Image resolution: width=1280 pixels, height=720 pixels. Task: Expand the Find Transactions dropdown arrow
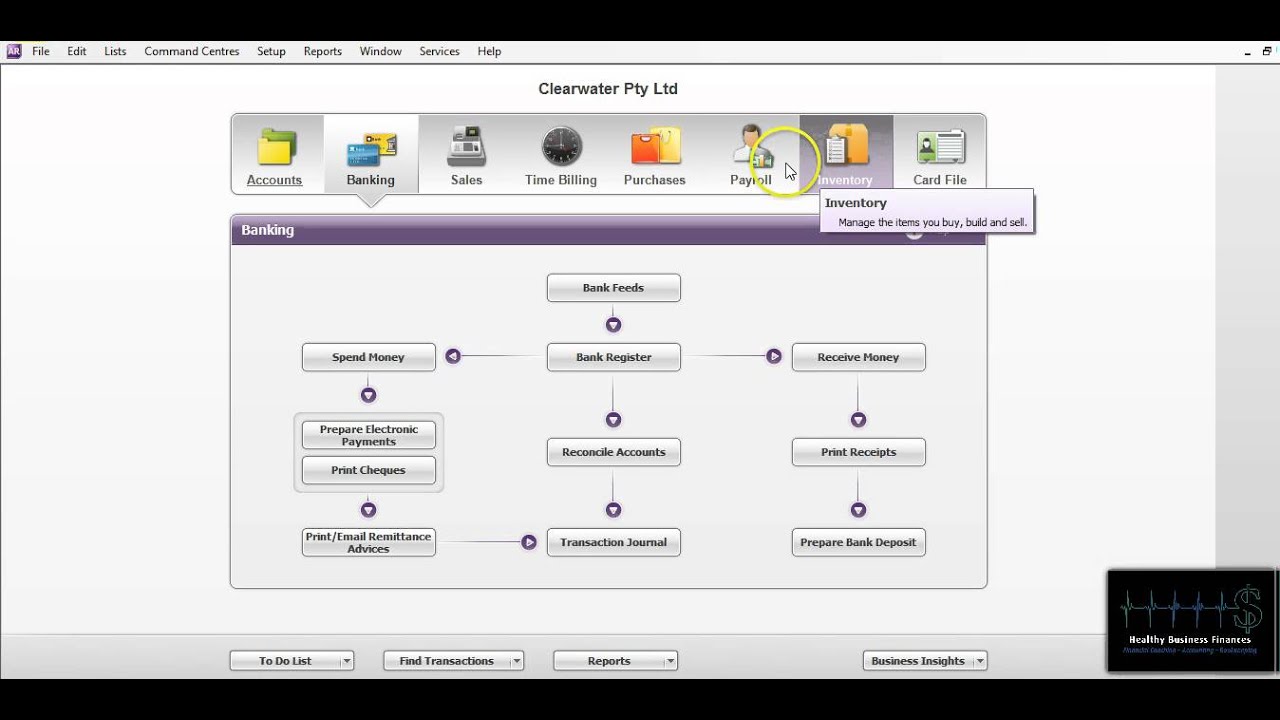point(517,661)
